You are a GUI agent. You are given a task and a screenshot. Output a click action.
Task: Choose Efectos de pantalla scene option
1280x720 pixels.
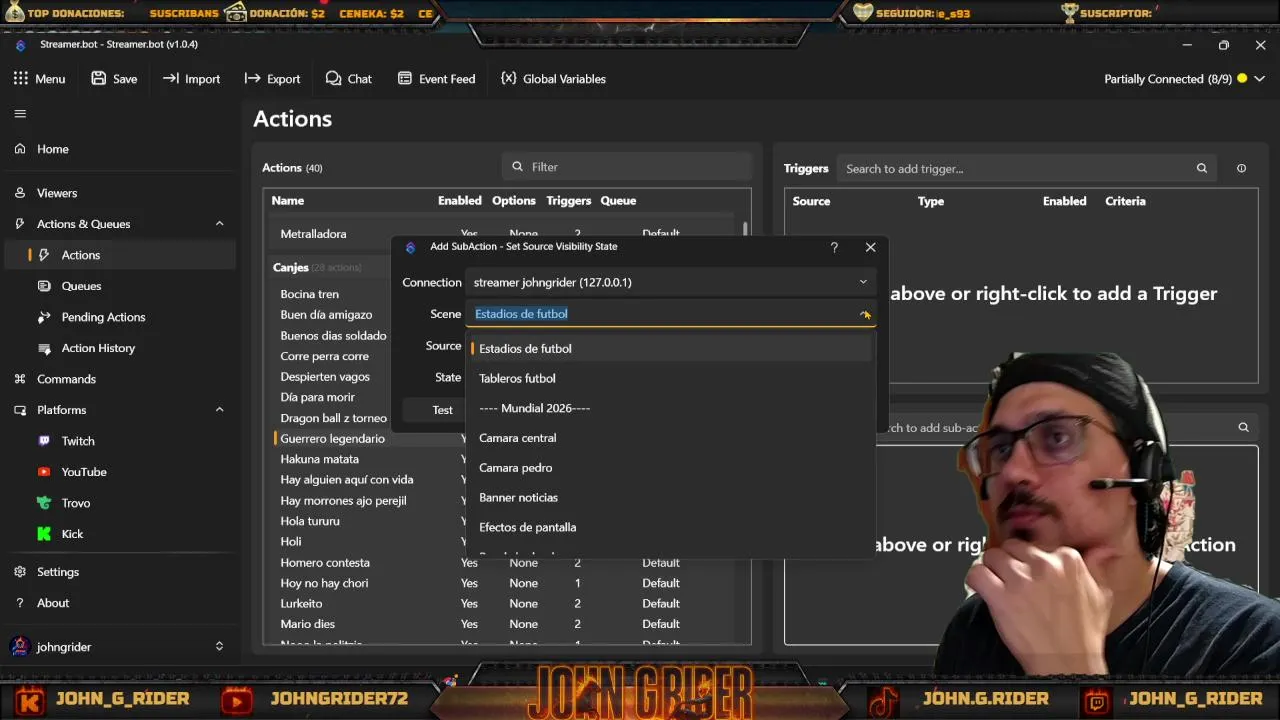coord(670,527)
